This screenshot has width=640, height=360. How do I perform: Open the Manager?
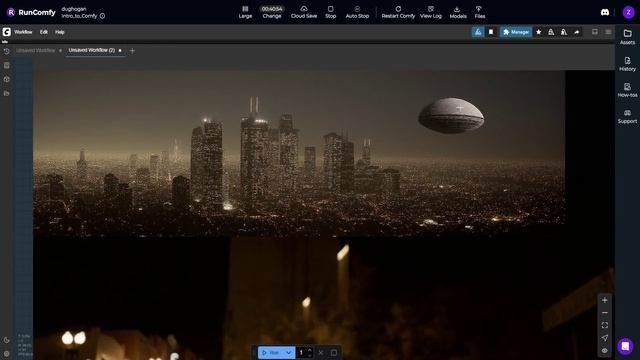[516, 32]
